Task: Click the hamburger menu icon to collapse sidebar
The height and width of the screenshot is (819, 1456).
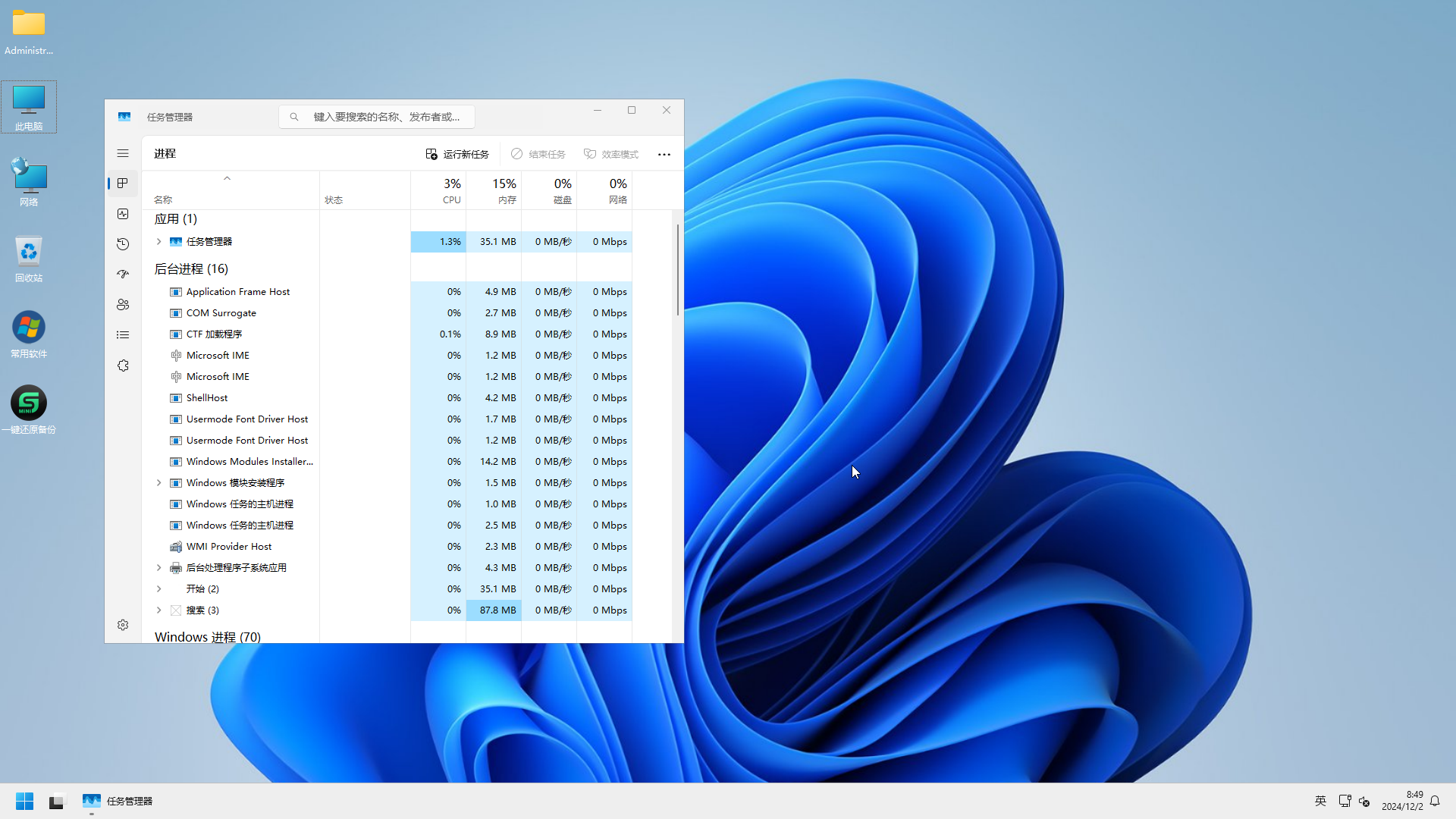Action: tap(123, 153)
